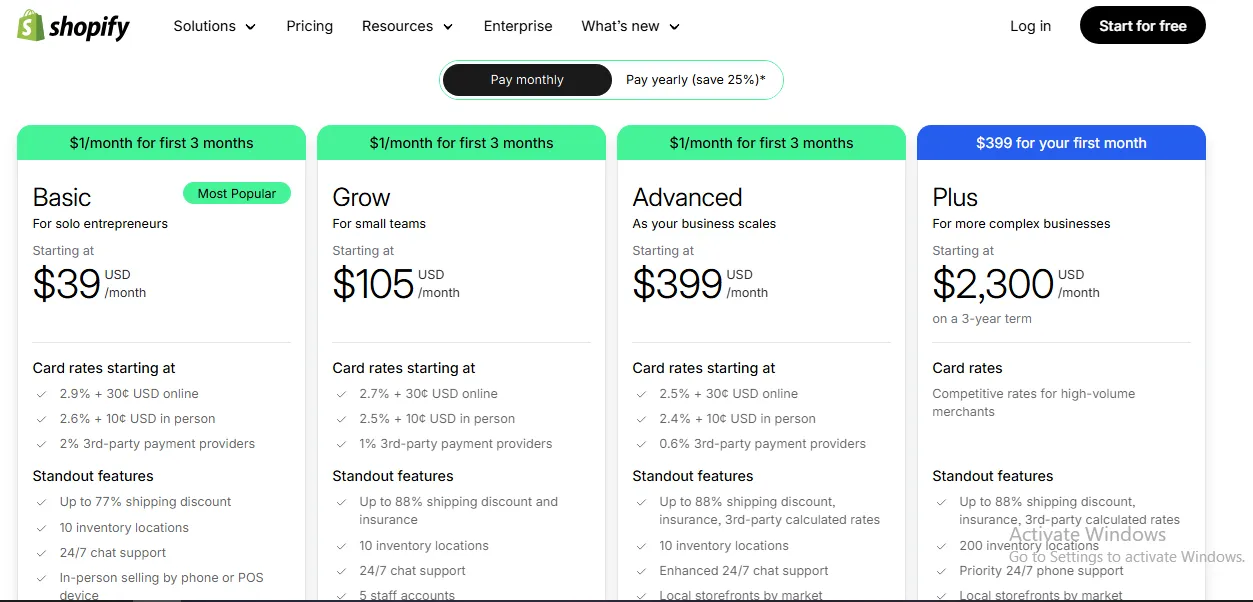Select the Pay monthly billing toggle
Screen dimensions: 1253x602
[527, 80]
